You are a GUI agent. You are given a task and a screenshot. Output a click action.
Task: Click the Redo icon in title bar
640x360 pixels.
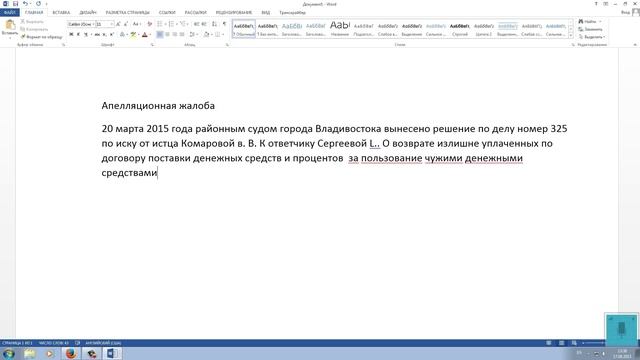tap(38, 4)
